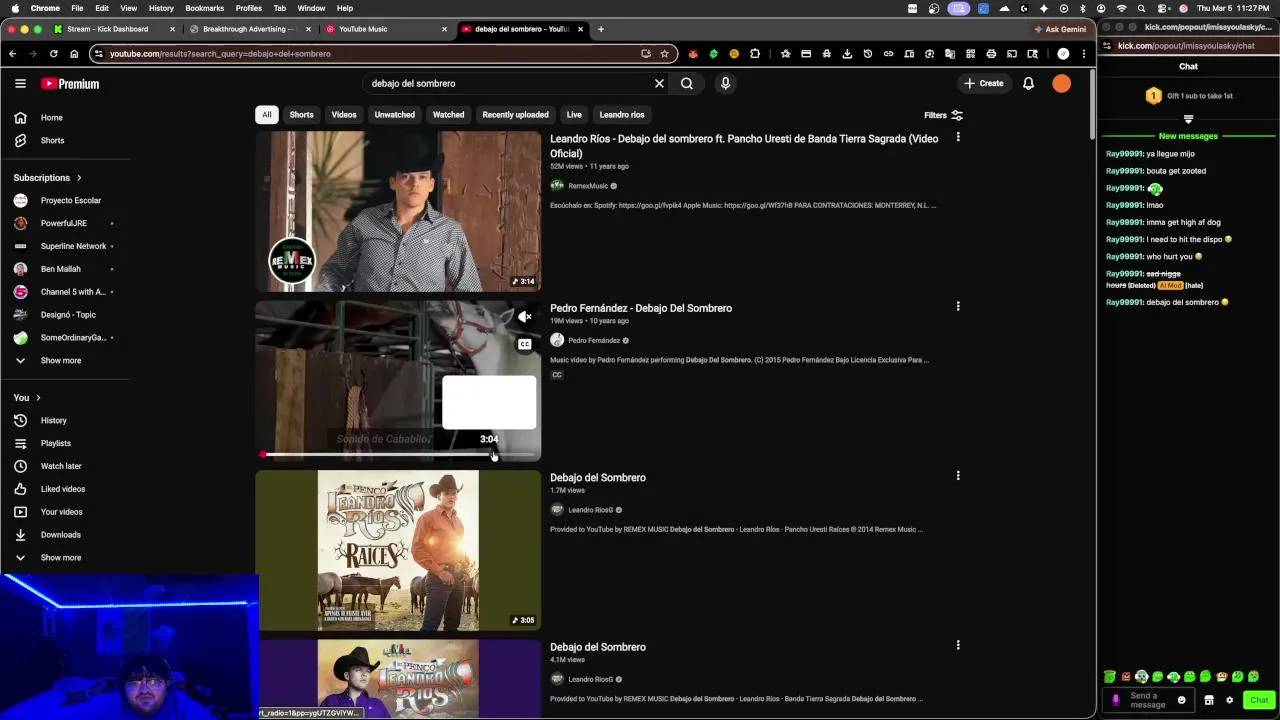Click the YouTube Premium logo

coord(70,84)
